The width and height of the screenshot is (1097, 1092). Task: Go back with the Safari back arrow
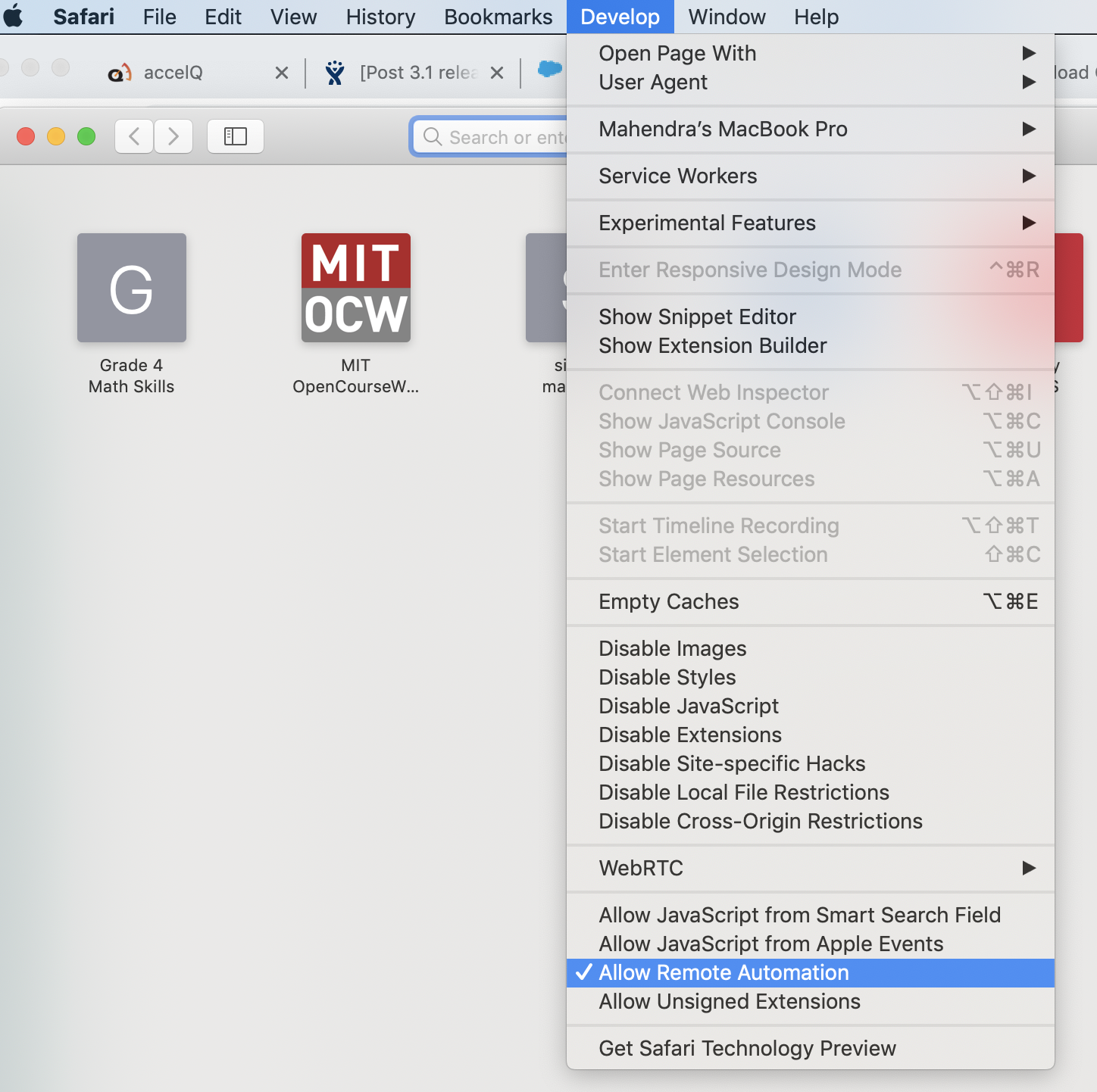135,136
